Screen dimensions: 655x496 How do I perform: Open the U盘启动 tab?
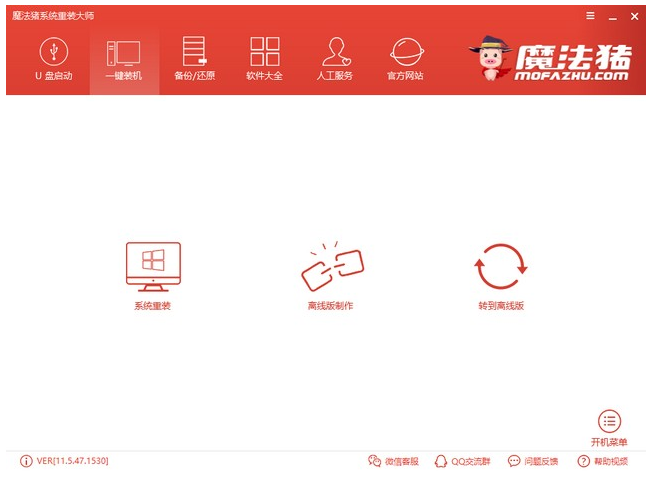click(53, 59)
